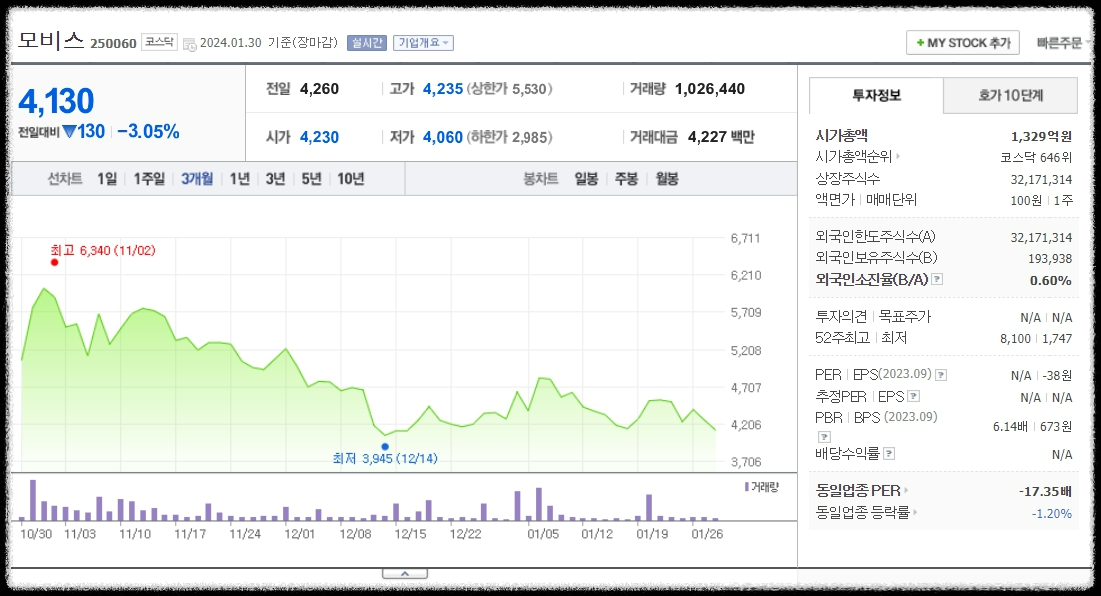This screenshot has width=1101, height=596.
Task: Select the 5년 line chart period
Action: 311,179
